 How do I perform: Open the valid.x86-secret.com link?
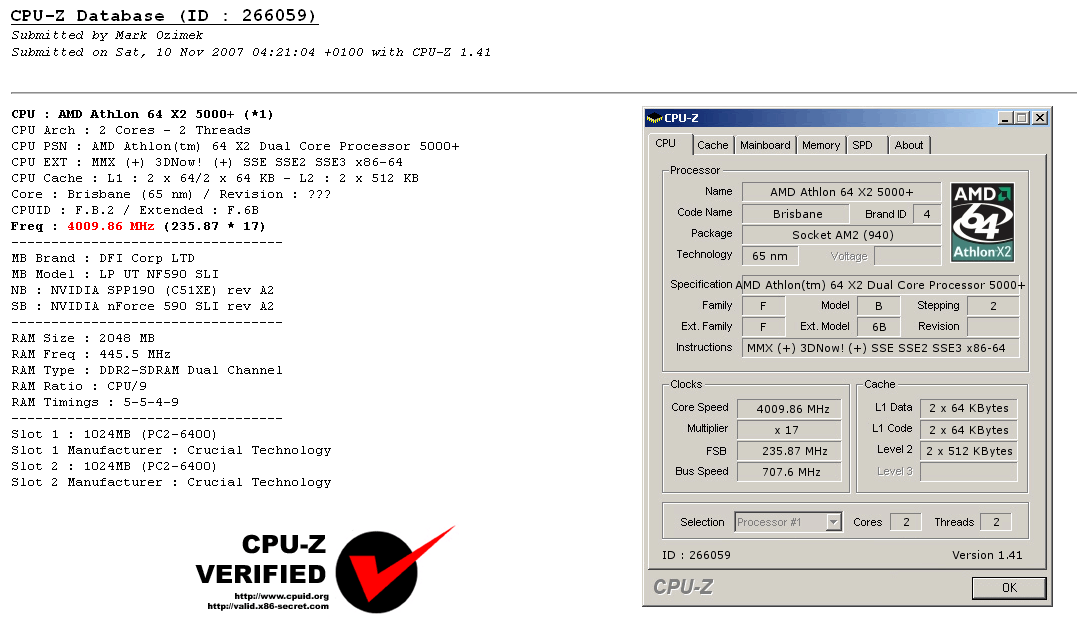click(267, 606)
